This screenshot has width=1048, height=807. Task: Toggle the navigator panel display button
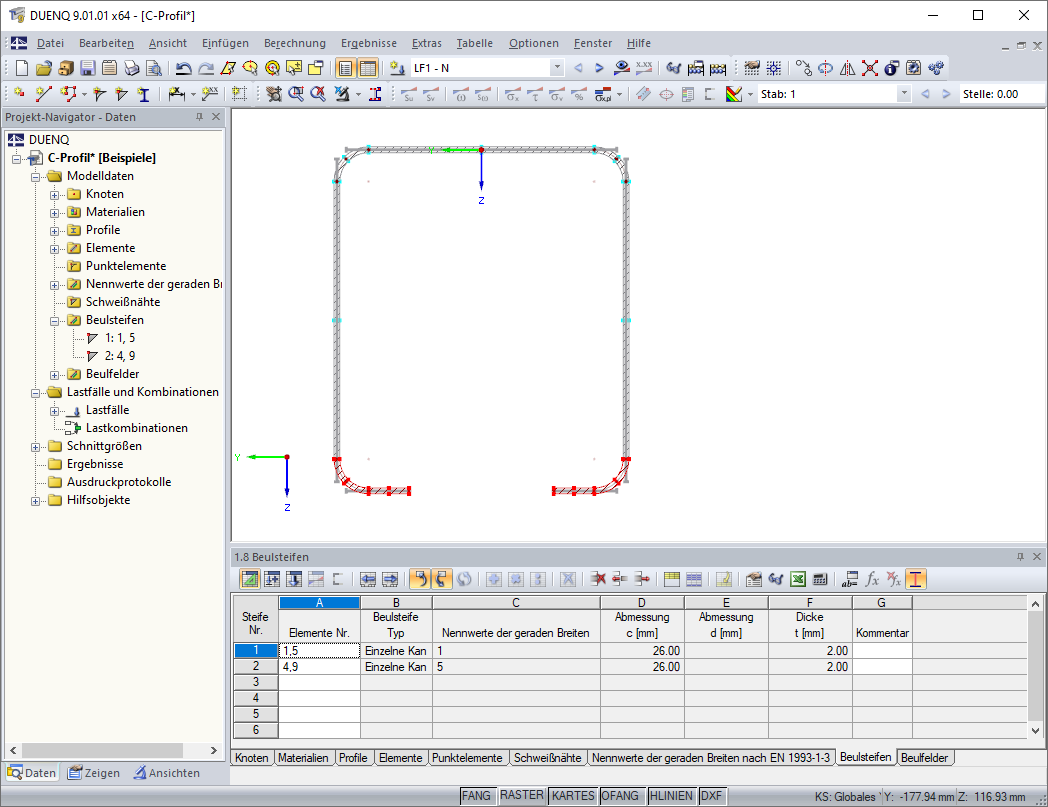point(346,68)
